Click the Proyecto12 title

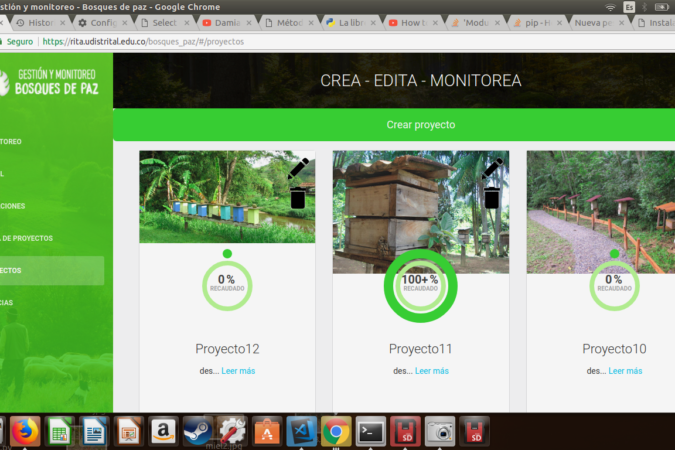227,349
